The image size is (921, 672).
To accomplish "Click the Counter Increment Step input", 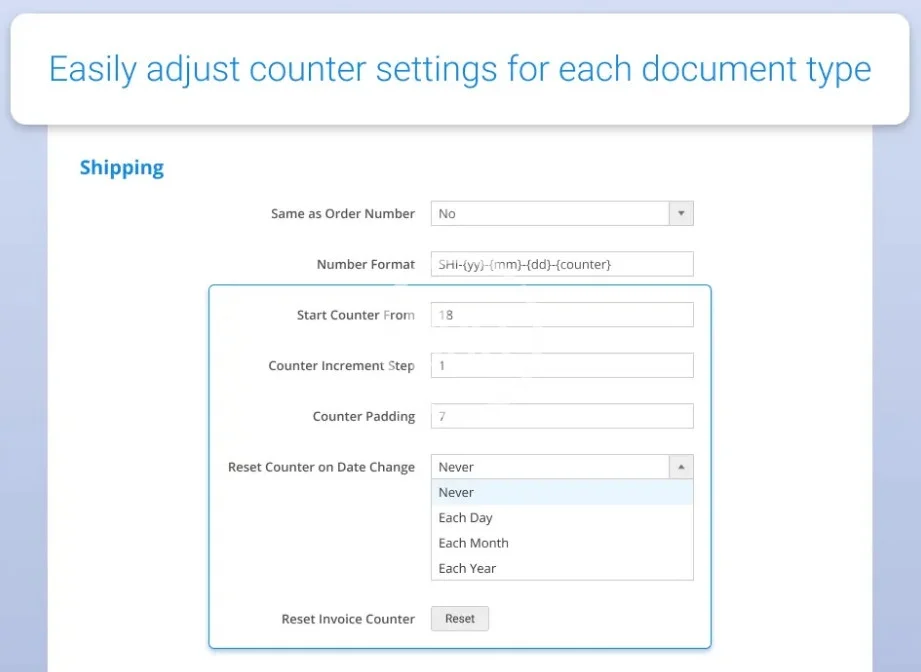I will (x=561, y=366).
